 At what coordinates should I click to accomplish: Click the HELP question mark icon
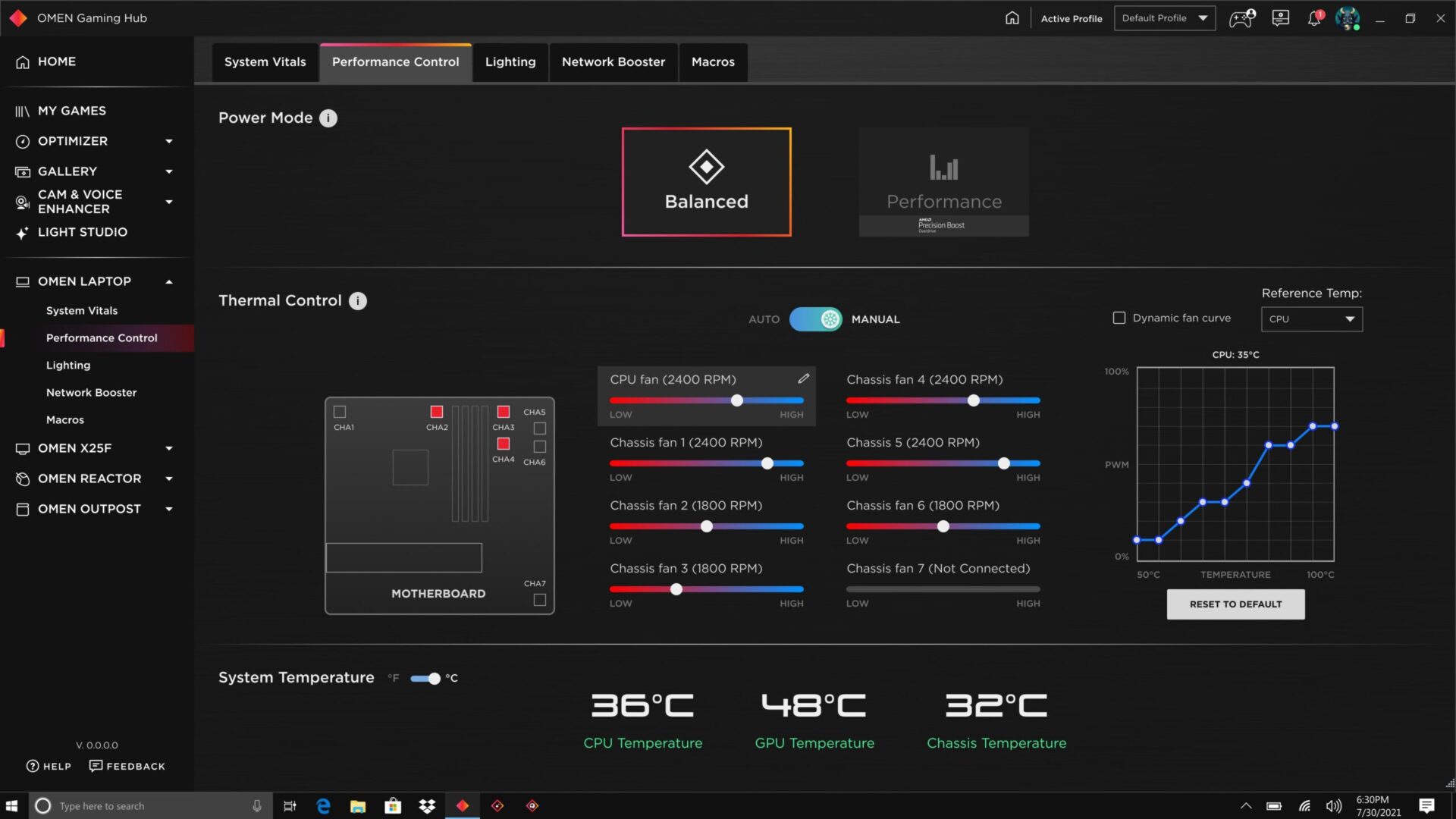(x=33, y=766)
